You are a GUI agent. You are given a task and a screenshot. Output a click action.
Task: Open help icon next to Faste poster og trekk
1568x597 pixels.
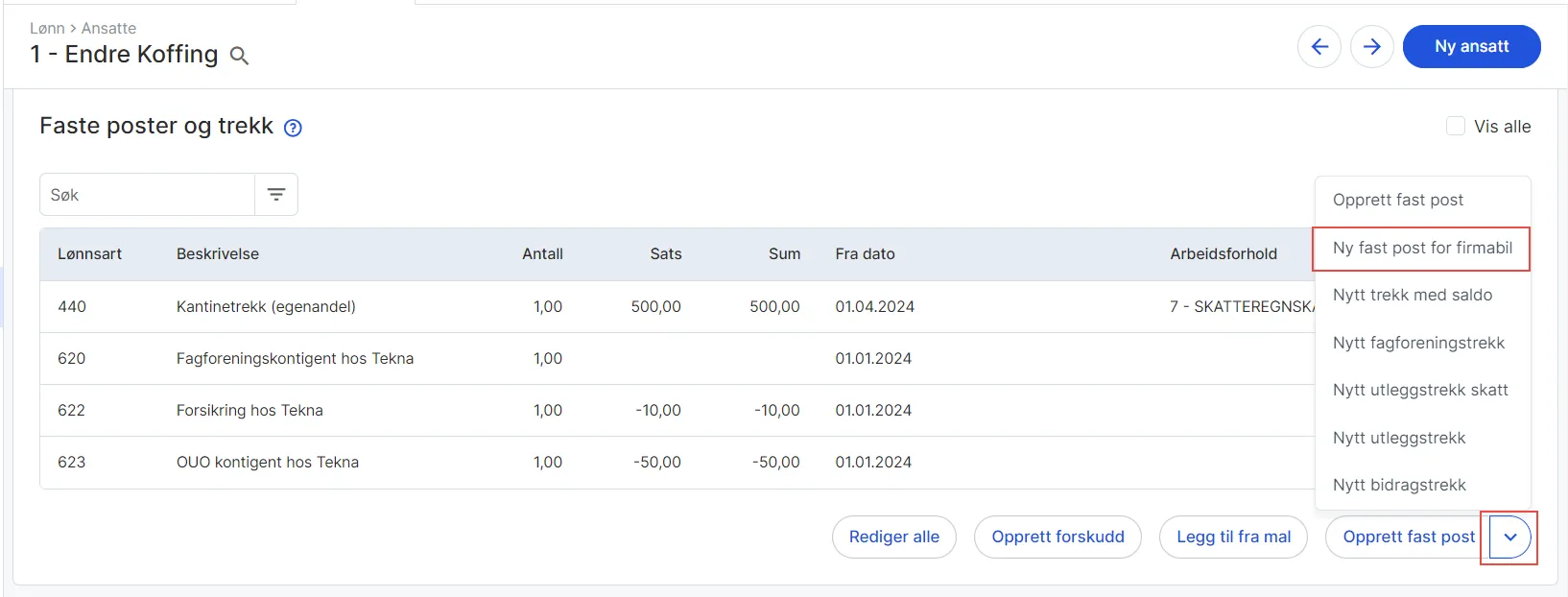click(x=293, y=129)
